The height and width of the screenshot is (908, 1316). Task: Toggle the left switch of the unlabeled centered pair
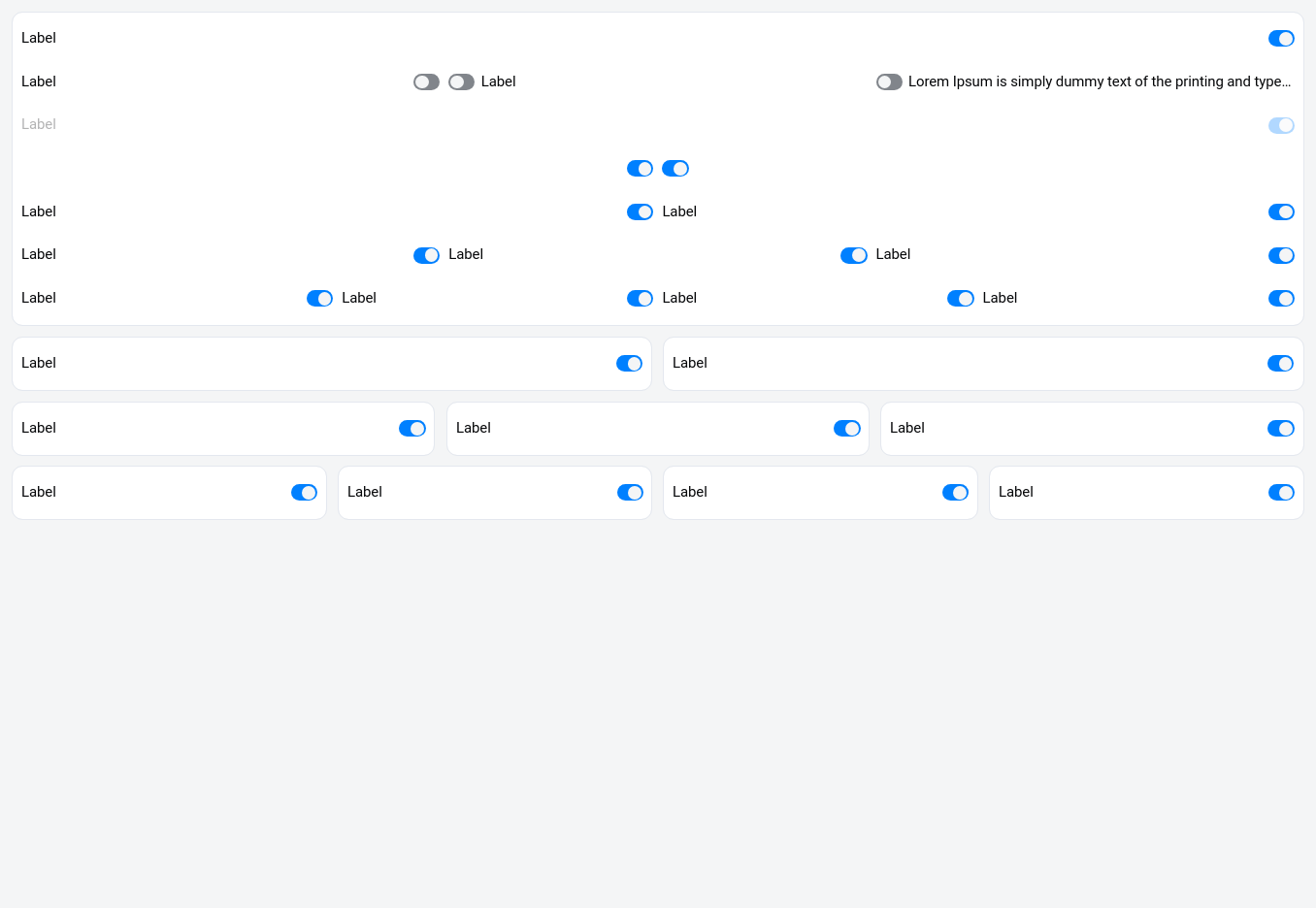[x=640, y=169]
